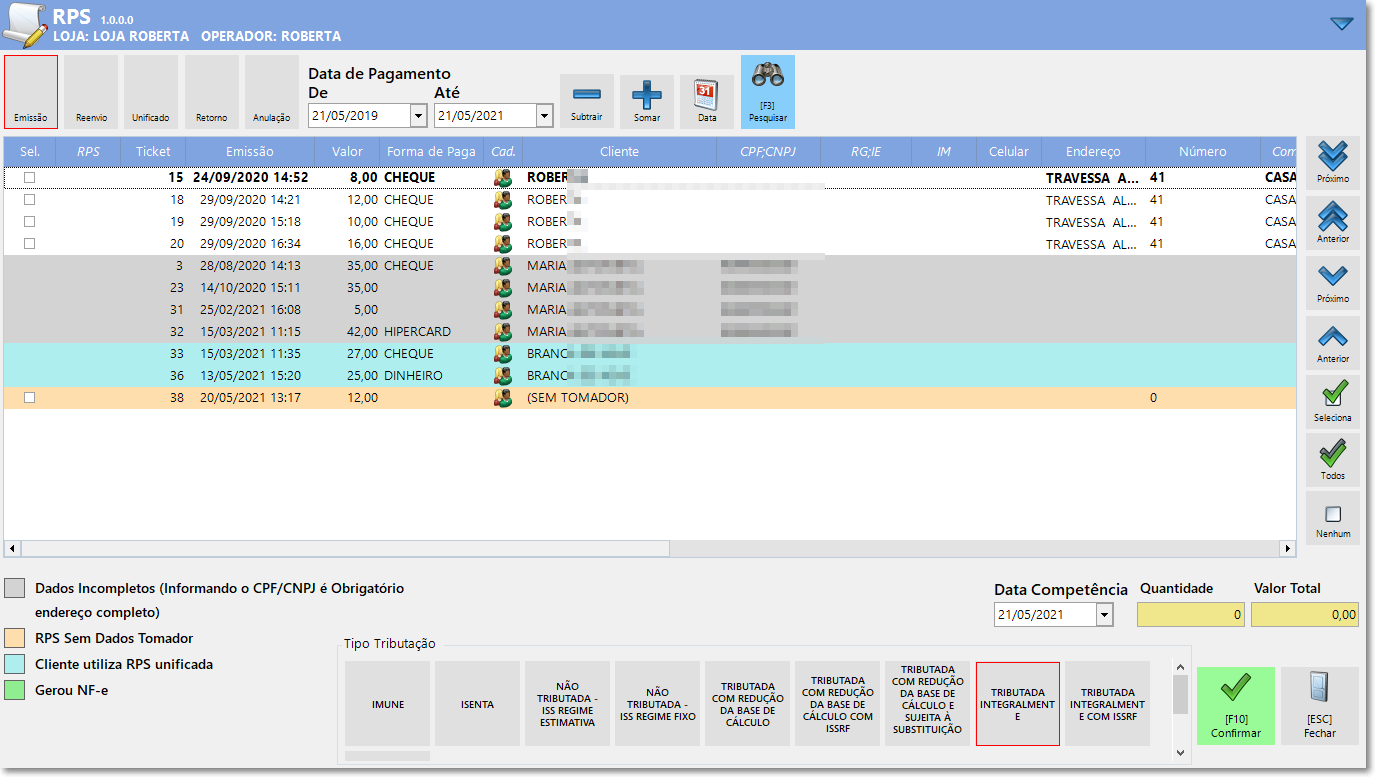
Task: Open client record icon for ticket 38
Action: [x=503, y=398]
